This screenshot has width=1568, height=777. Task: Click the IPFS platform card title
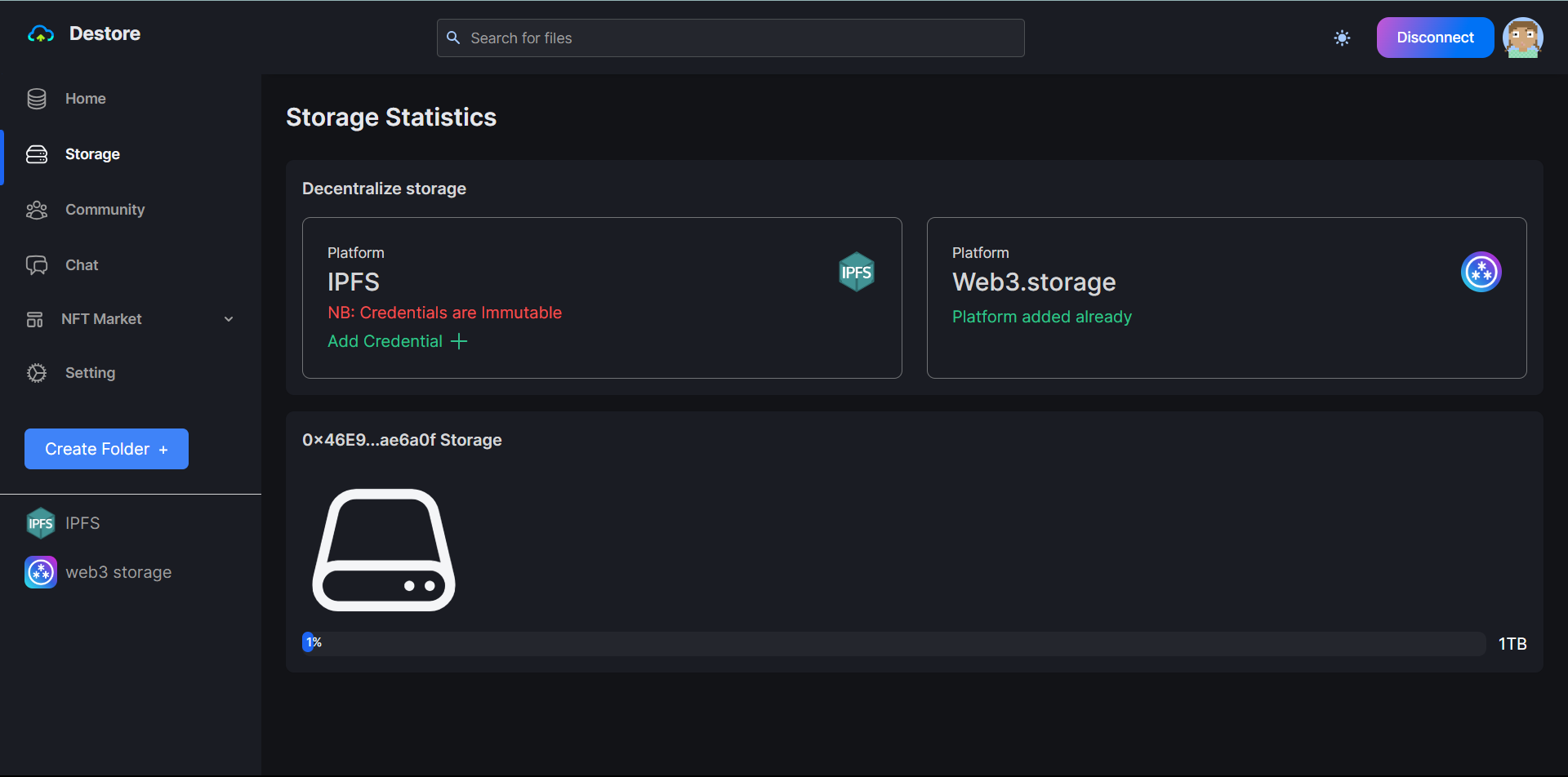(354, 282)
